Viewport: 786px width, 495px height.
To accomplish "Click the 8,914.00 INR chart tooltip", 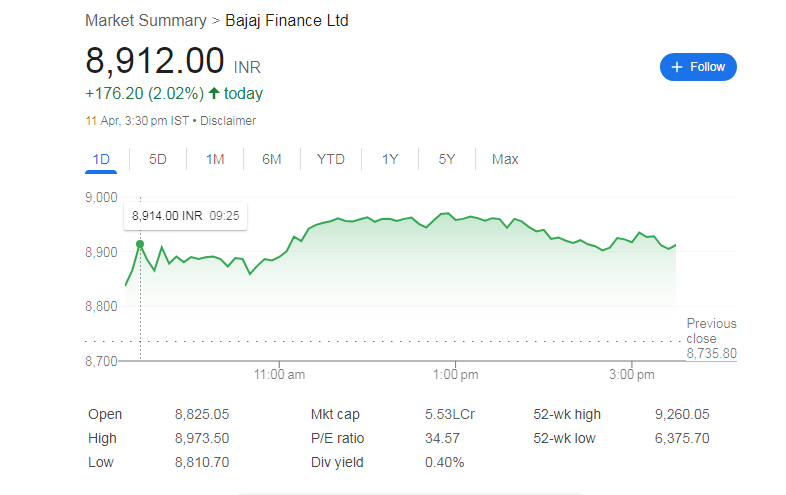I will pyautogui.click(x=188, y=215).
